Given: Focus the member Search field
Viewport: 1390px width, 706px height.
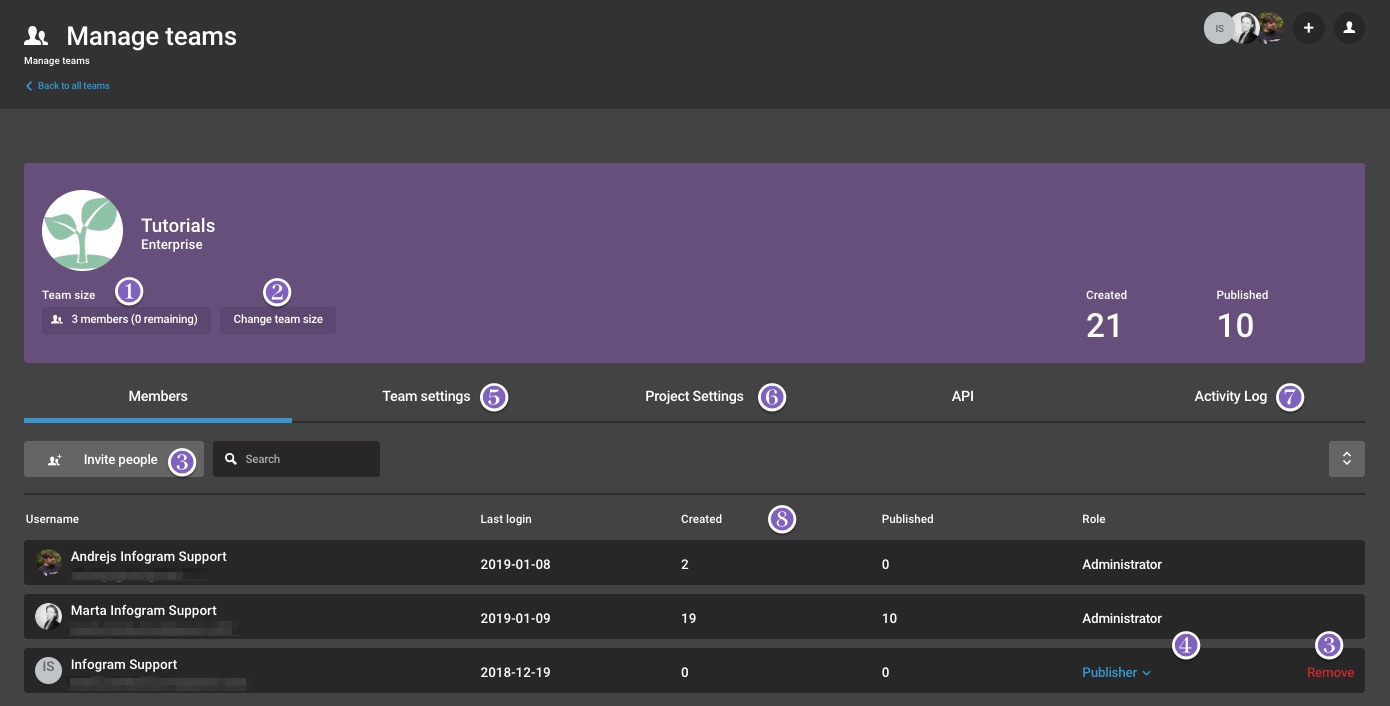Looking at the screenshot, I should [x=305, y=459].
